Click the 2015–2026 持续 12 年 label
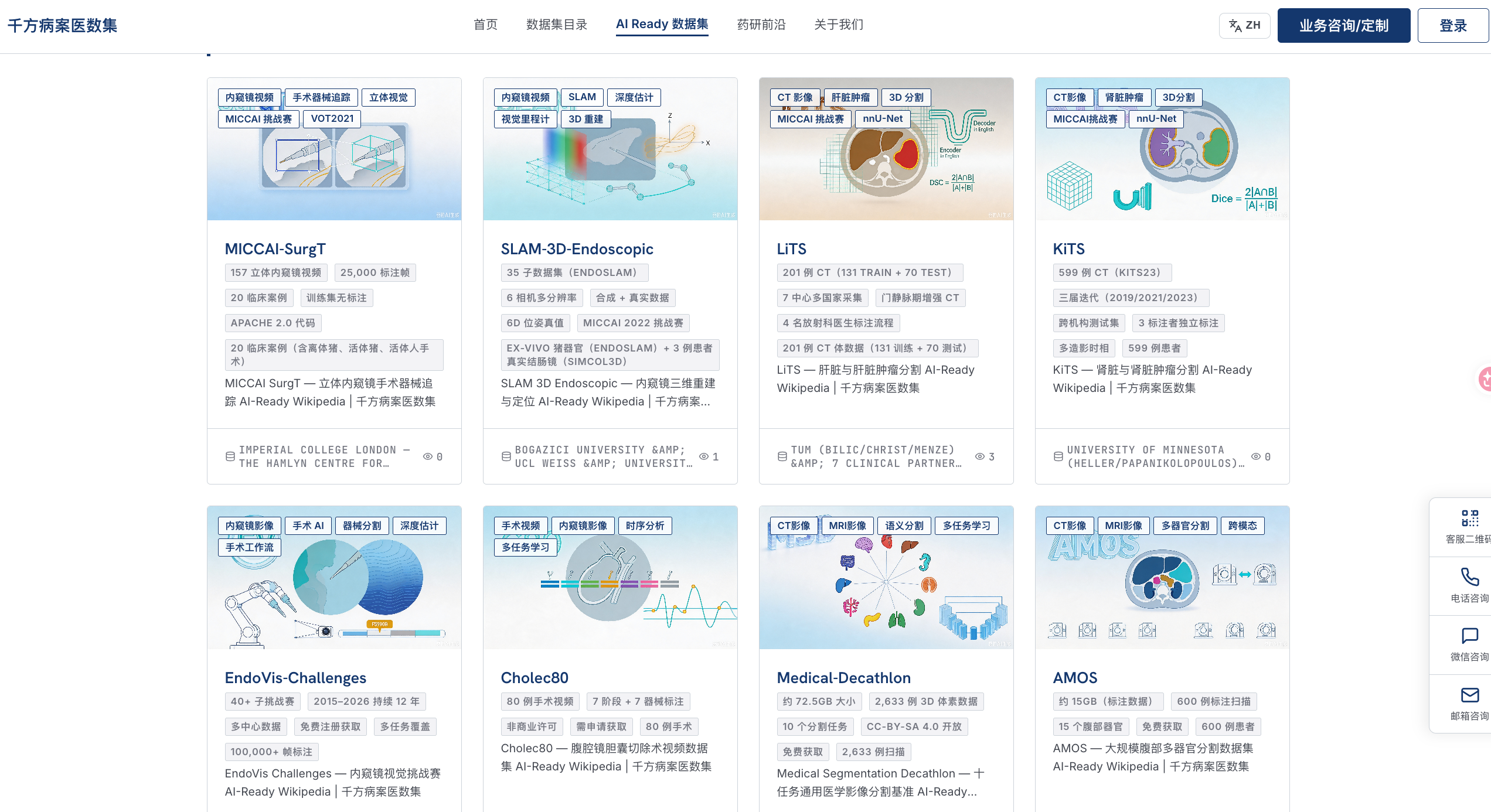1491x812 pixels. [367, 701]
